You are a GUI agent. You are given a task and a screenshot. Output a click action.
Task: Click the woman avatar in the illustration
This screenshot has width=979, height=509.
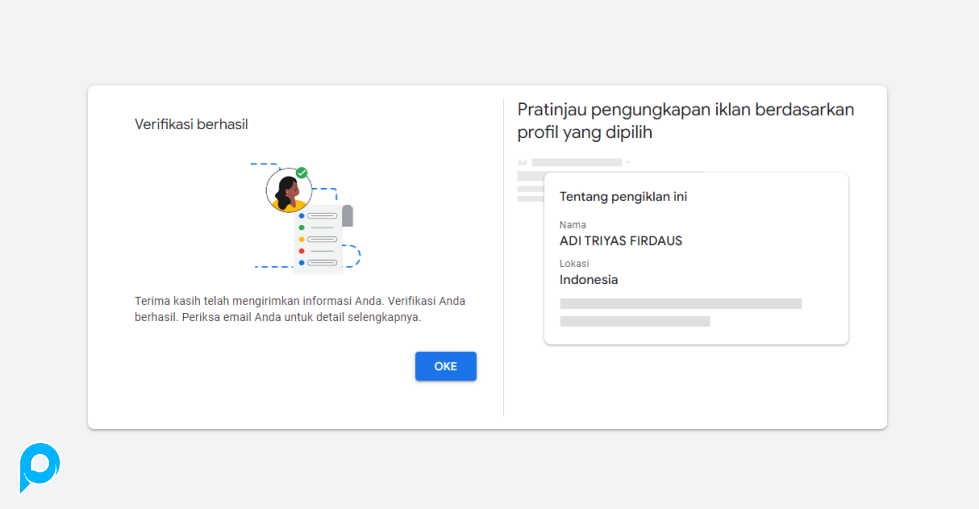(287, 191)
